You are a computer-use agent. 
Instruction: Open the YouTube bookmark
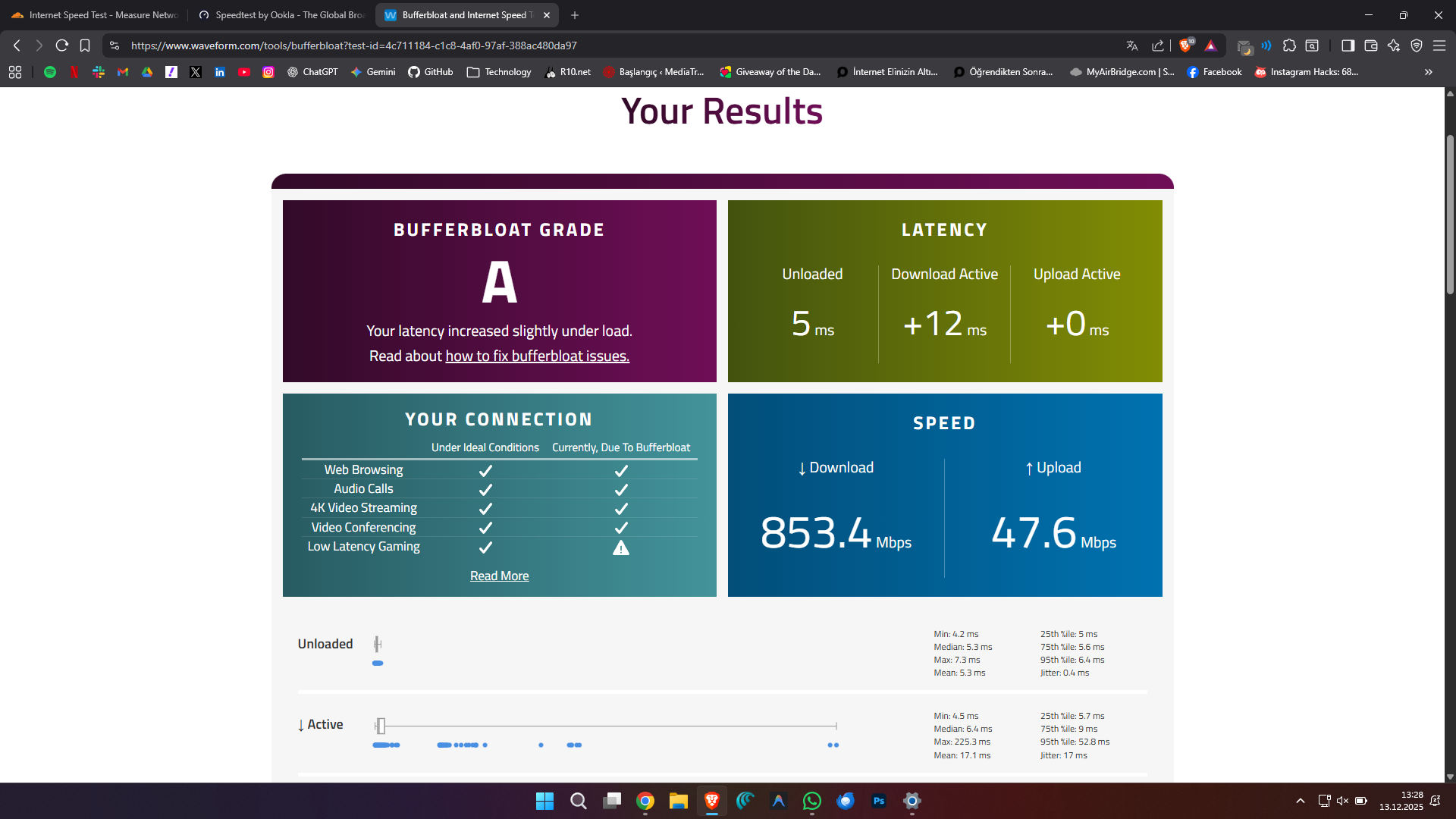point(244,72)
